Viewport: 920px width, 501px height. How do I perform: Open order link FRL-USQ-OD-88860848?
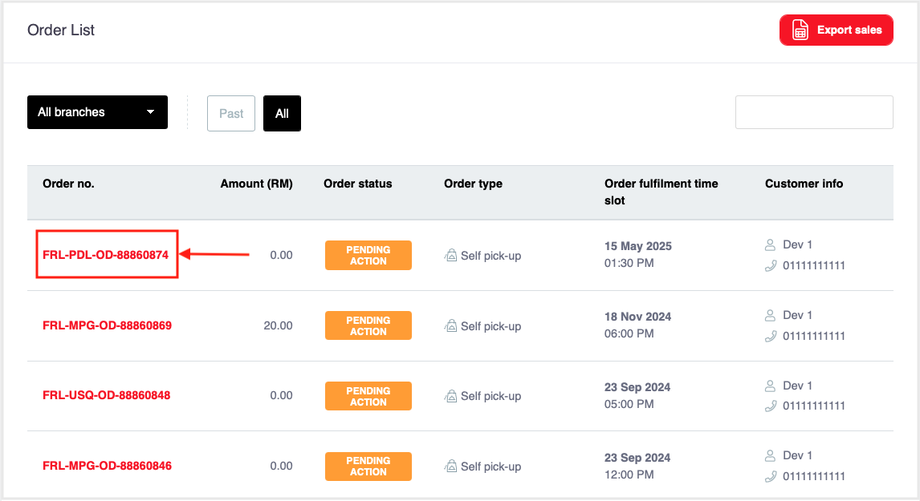tap(106, 395)
